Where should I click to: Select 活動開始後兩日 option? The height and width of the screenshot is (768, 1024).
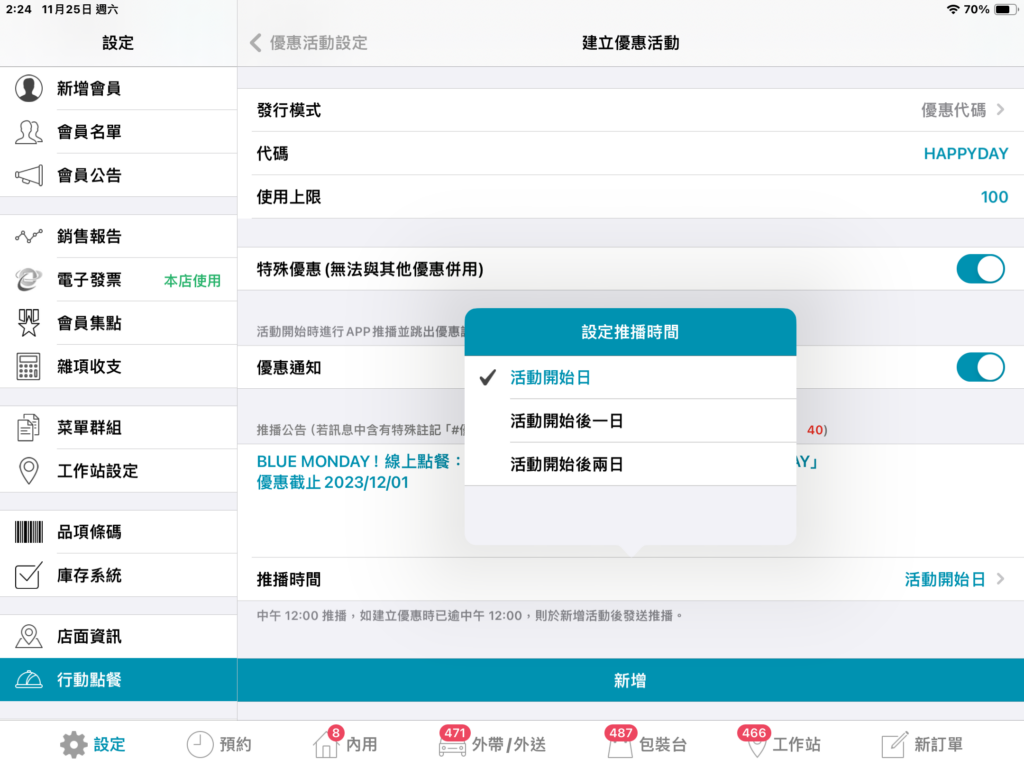(630, 464)
